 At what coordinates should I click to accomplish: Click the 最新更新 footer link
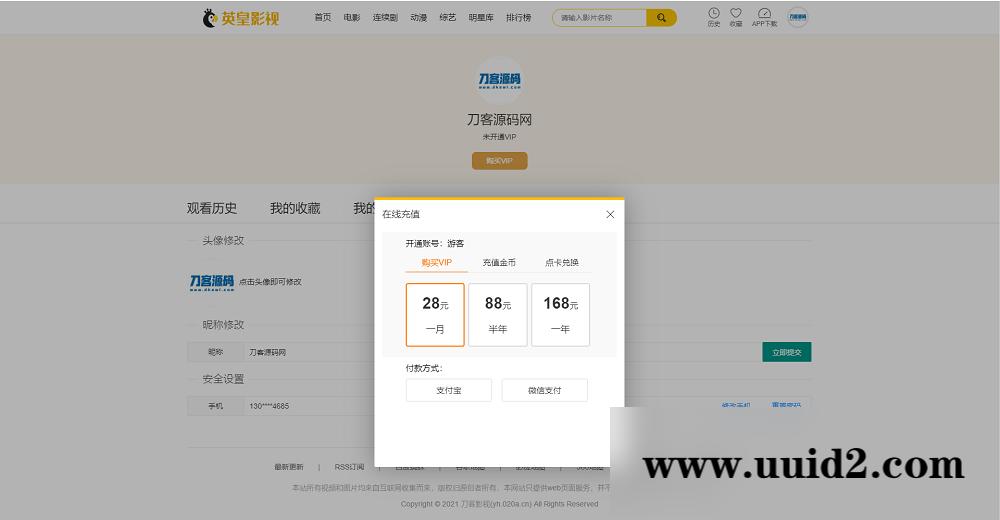pos(289,467)
